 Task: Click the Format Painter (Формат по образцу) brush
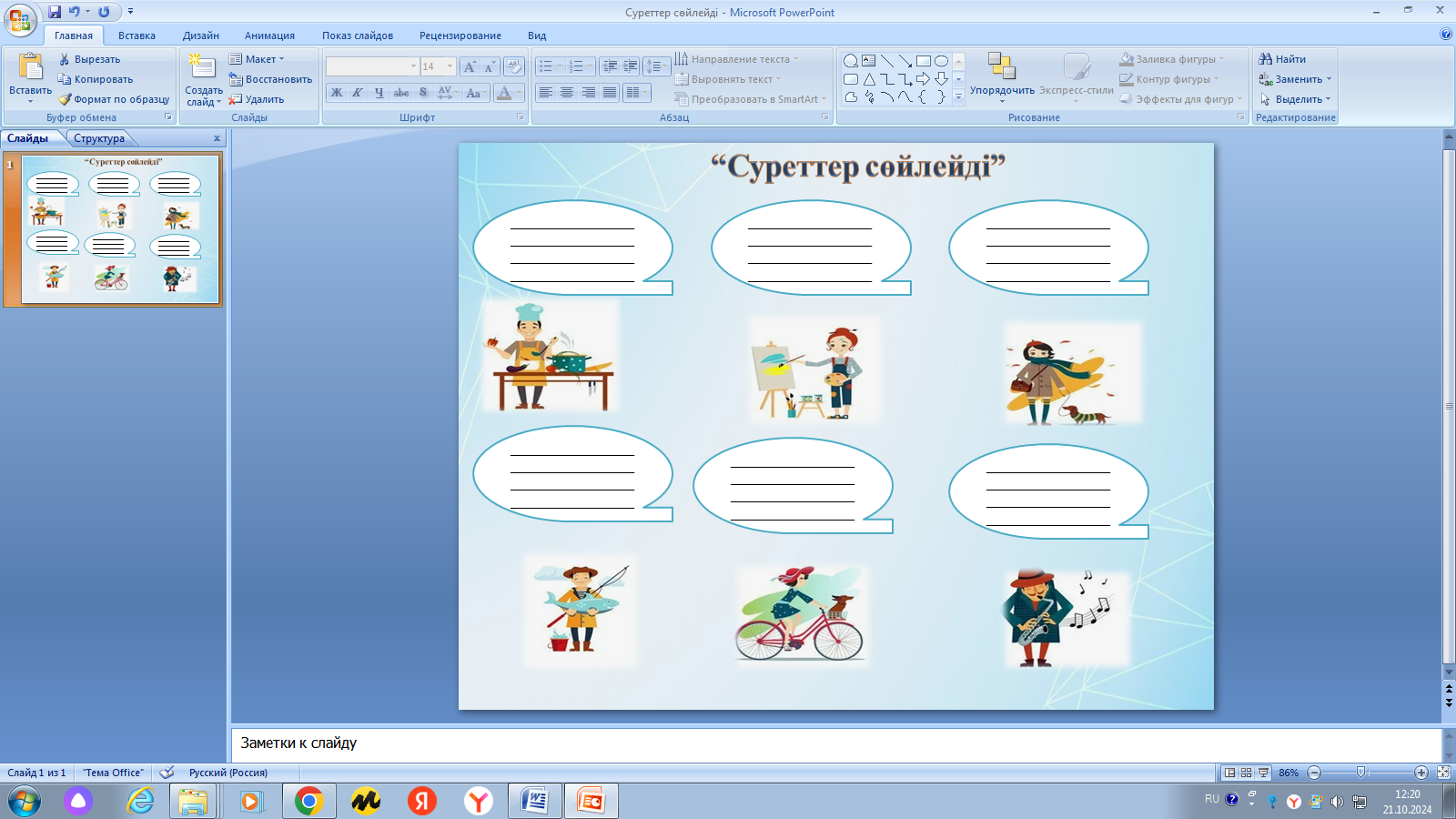(x=65, y=99)
